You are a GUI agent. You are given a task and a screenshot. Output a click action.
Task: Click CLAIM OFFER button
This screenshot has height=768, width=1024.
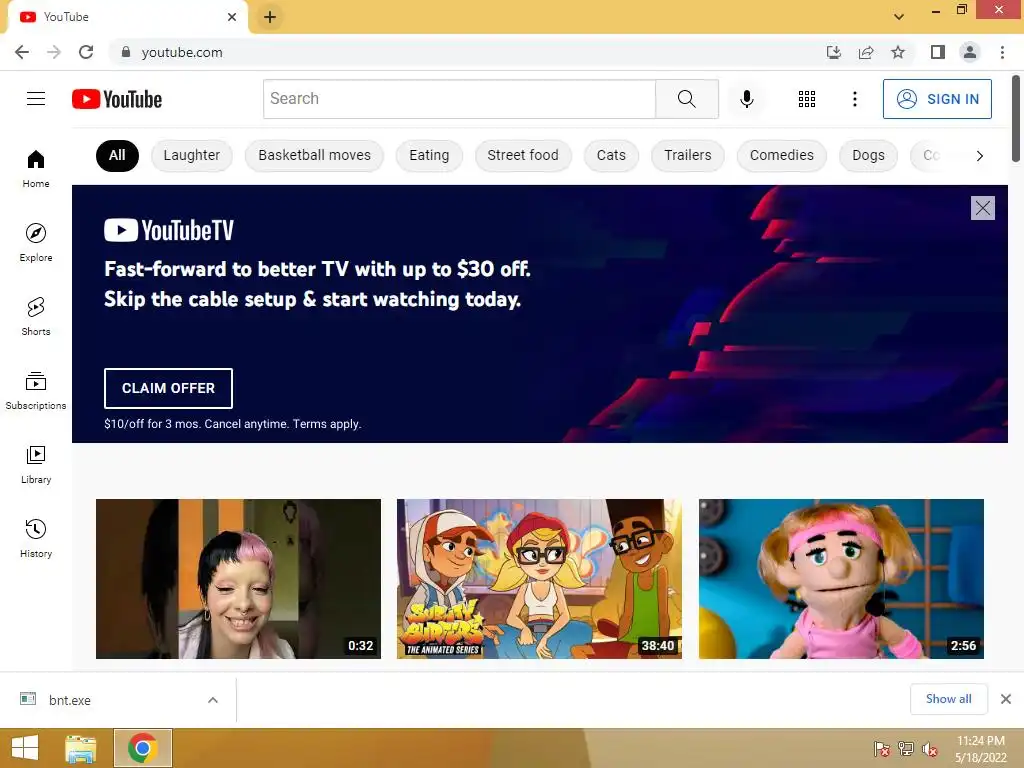tap(168, 388)
